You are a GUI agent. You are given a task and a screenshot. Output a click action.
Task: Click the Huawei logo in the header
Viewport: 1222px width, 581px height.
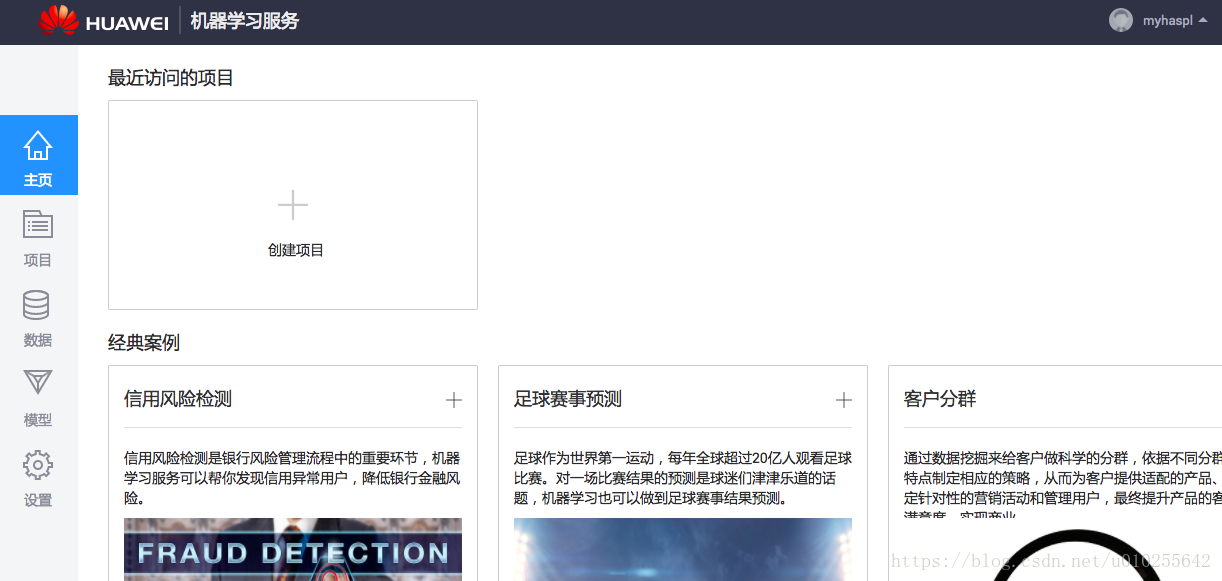[x=103, y=21]
